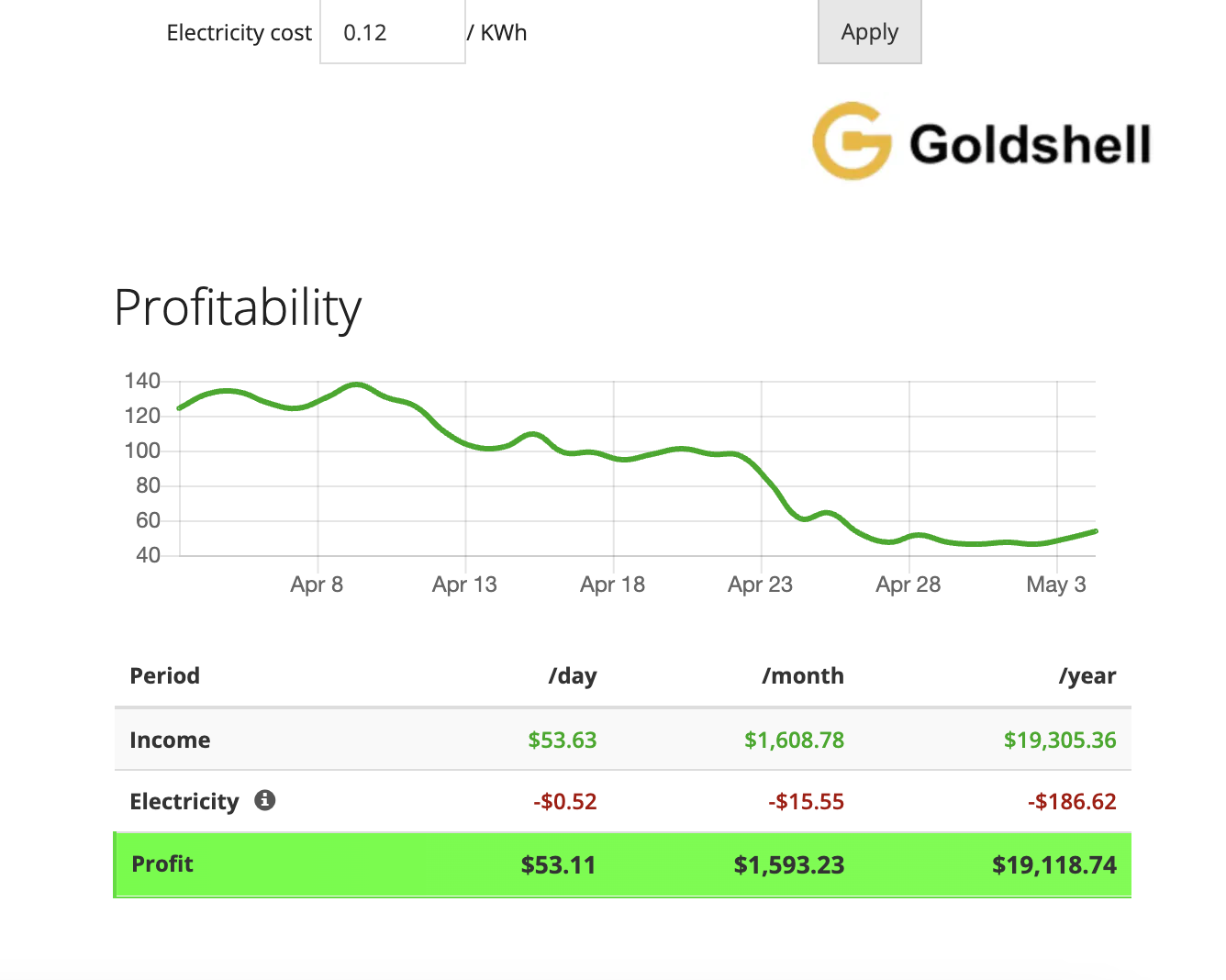
Task: Click the Profitability heading
Action: pyautogui.click(x=237, y=308)
